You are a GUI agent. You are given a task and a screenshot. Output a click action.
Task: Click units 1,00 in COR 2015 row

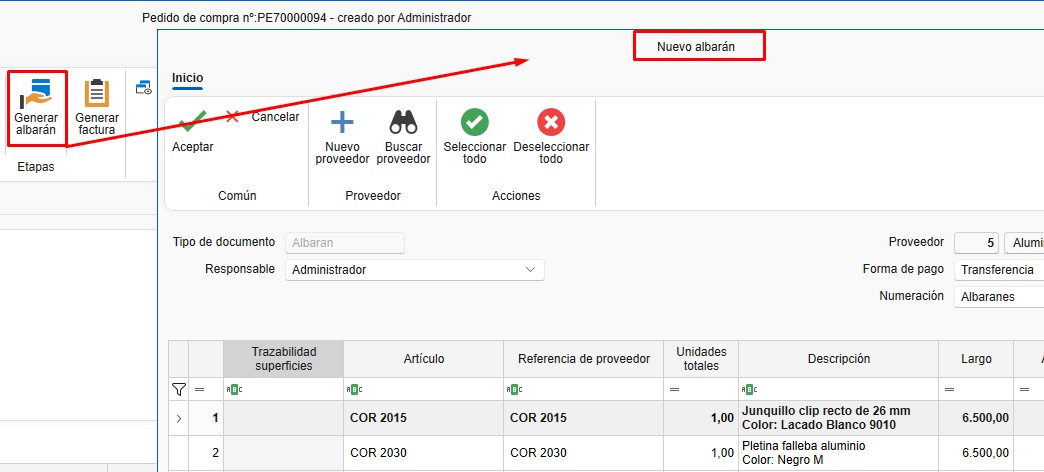701,418
